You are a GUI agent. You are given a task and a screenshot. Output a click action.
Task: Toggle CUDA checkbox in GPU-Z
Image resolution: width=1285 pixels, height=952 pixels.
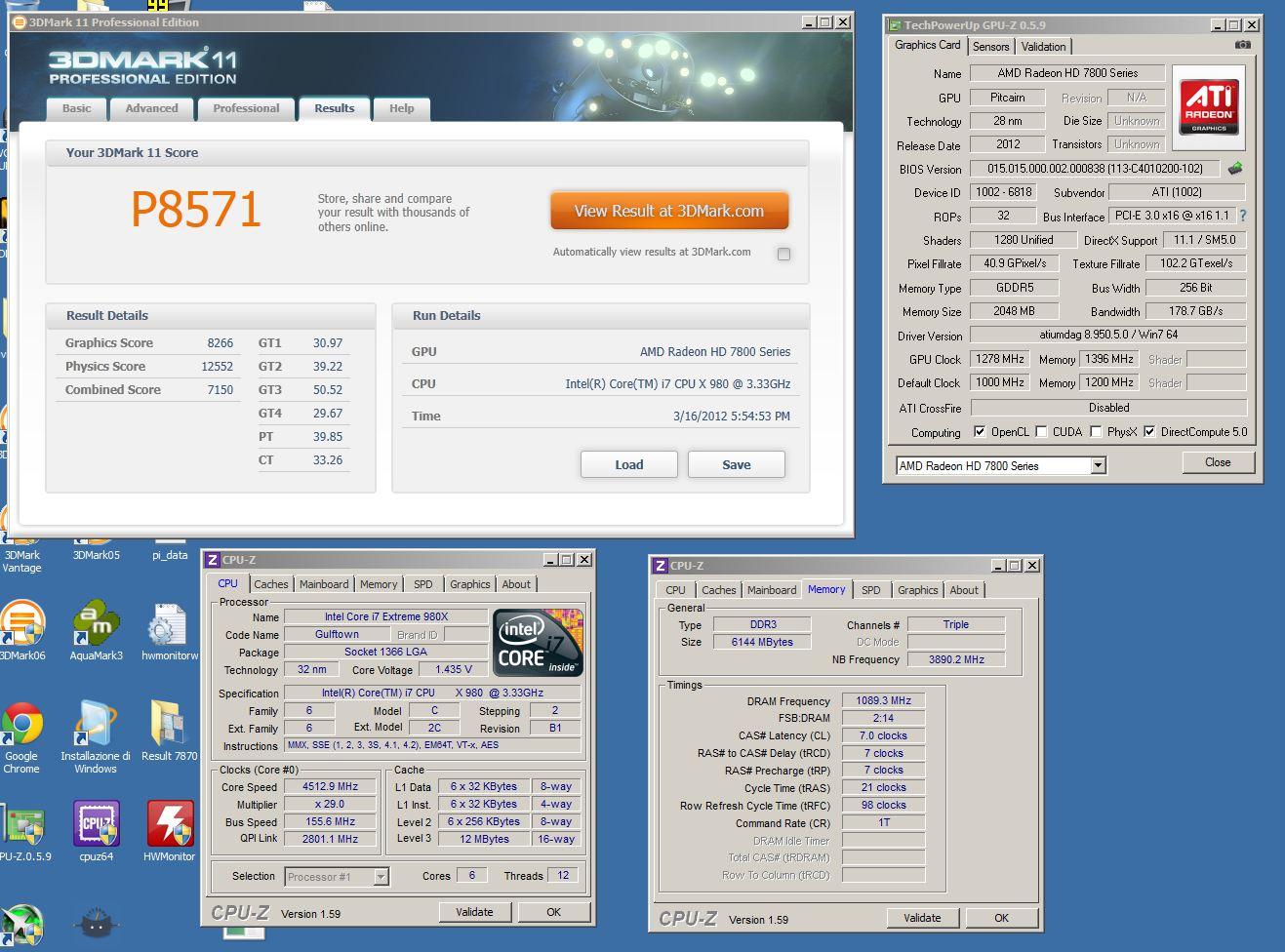coord(1041,432)
